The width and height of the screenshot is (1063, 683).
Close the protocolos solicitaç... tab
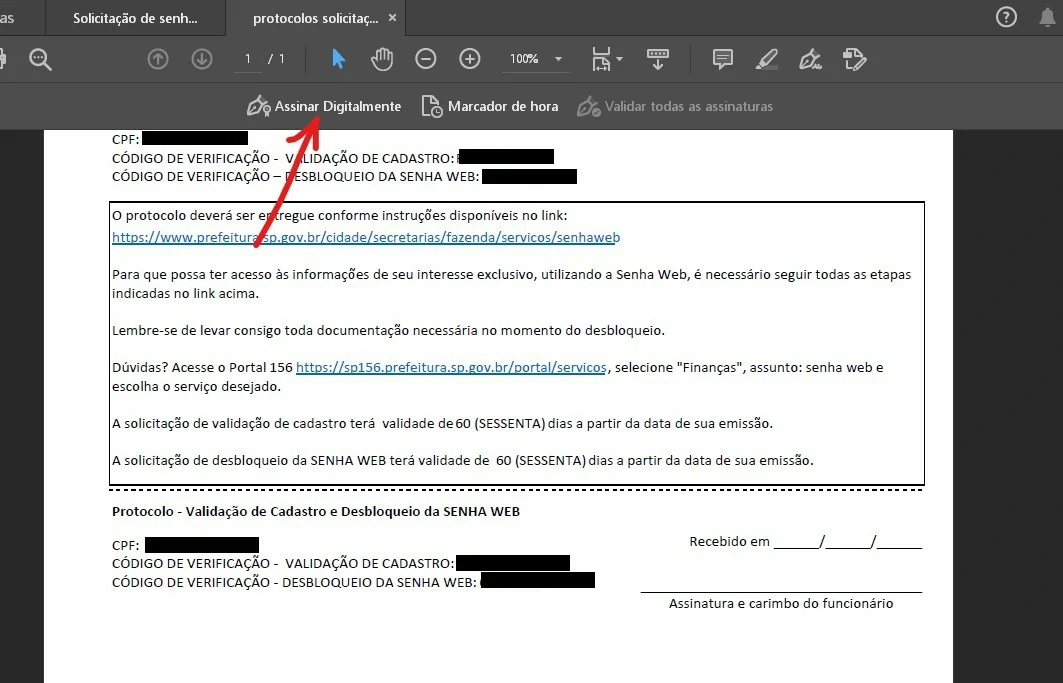pos(393,18)
